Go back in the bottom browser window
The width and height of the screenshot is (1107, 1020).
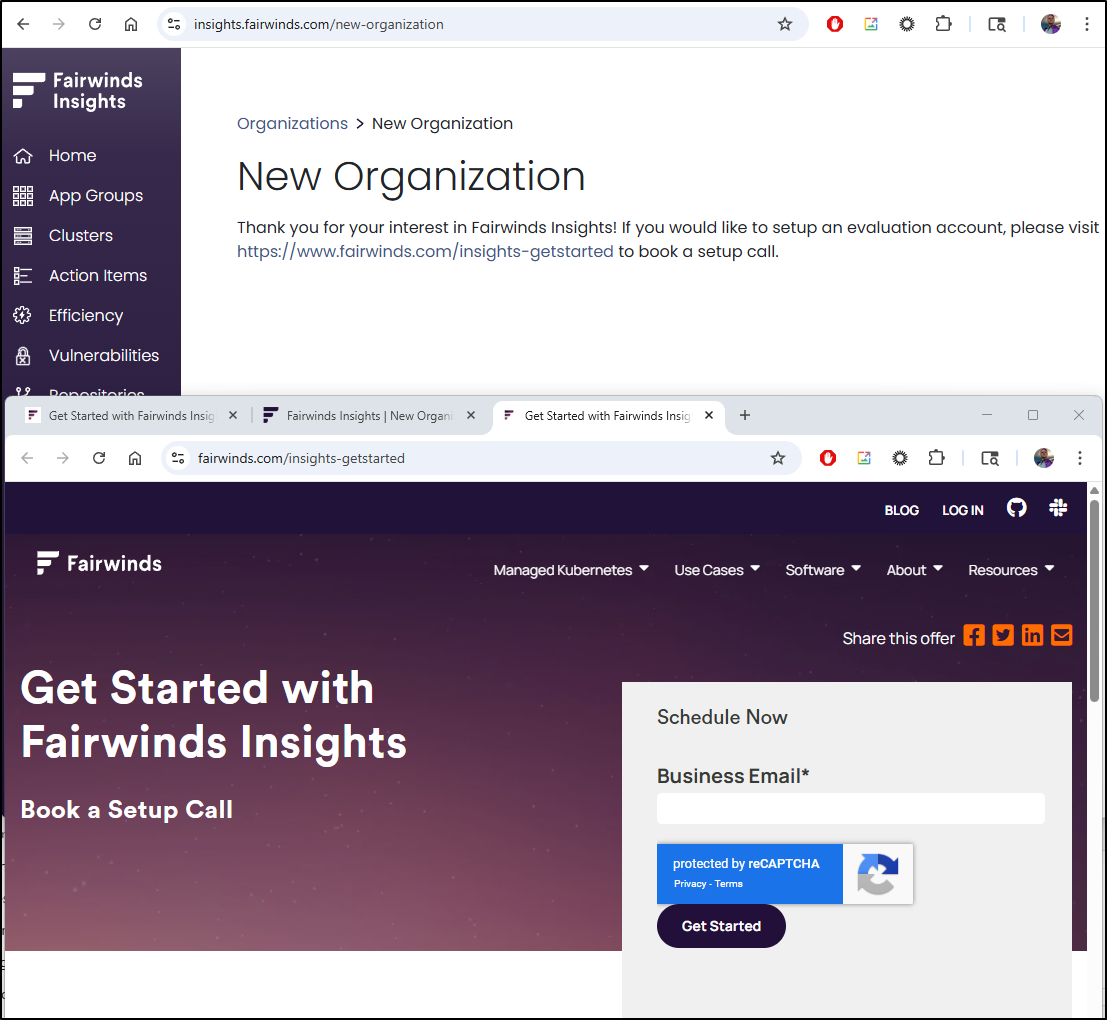tap(28, 458)
